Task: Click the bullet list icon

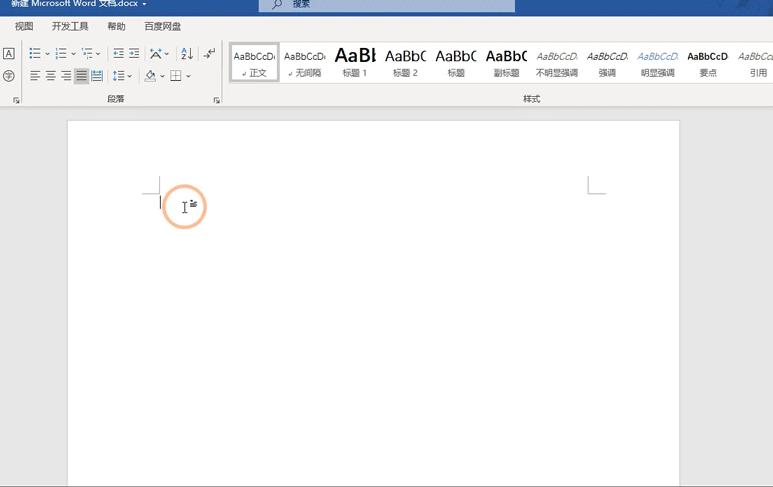Action: (34, 54)
